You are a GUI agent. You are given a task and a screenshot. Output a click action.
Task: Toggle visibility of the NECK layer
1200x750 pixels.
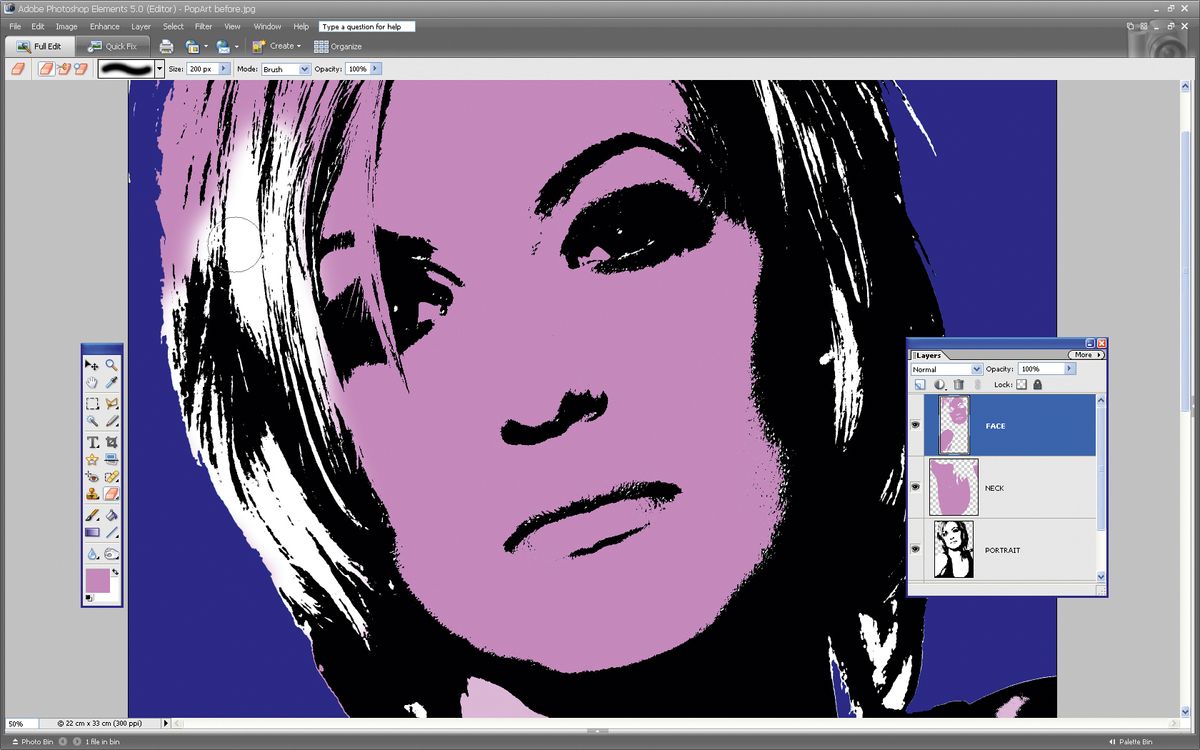point(915,487)
